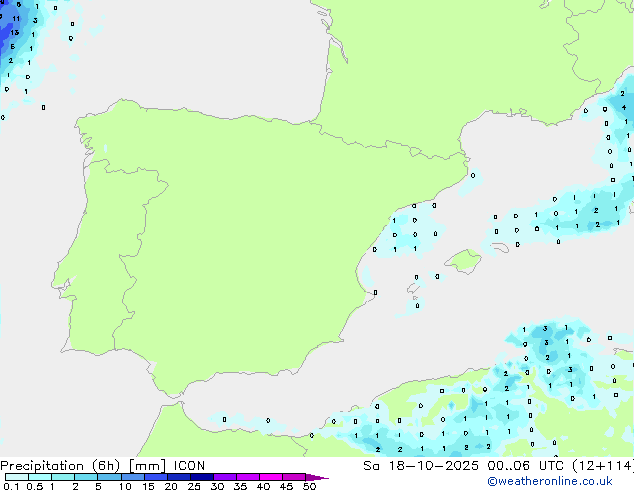Click the '0.1' legend scale label
The height and width of the screenshot is (490, 634).
(x=11, y=486)
